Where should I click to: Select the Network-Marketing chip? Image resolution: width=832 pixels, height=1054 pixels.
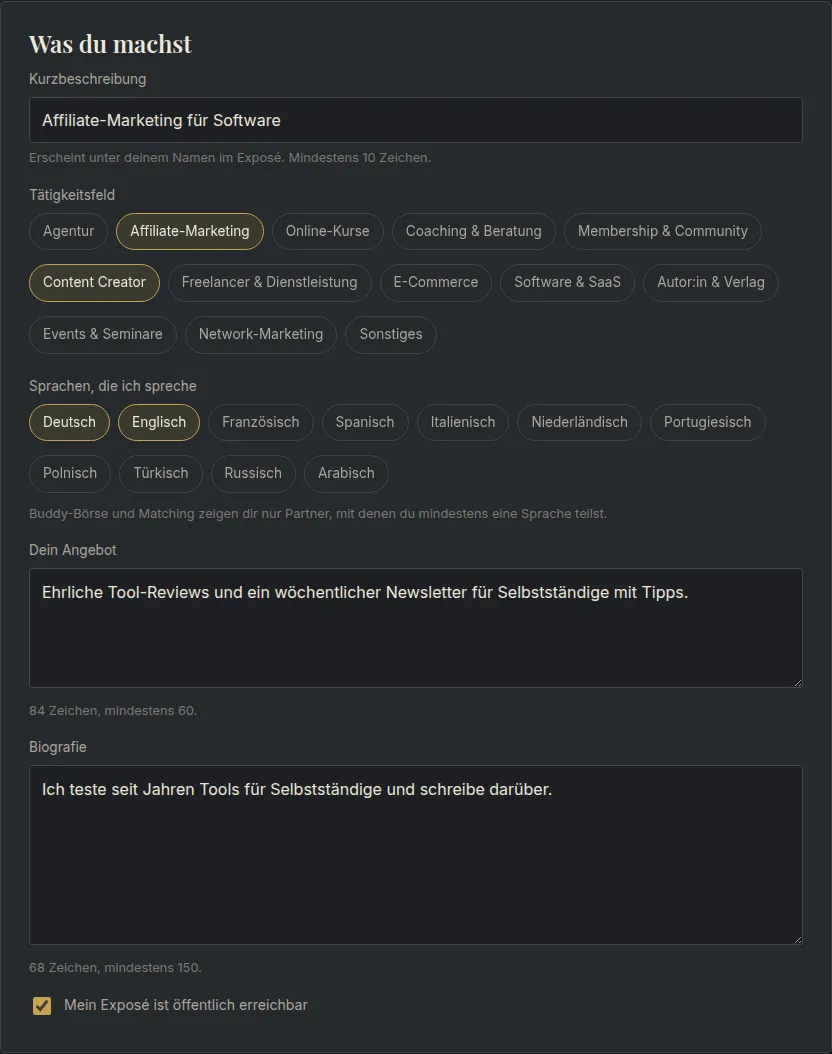[x=261, y=334]
